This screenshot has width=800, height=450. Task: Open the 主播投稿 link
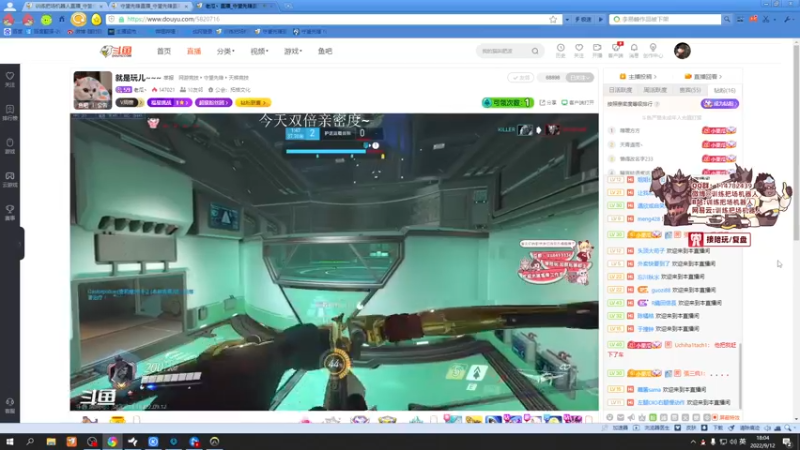pos(638,77)
